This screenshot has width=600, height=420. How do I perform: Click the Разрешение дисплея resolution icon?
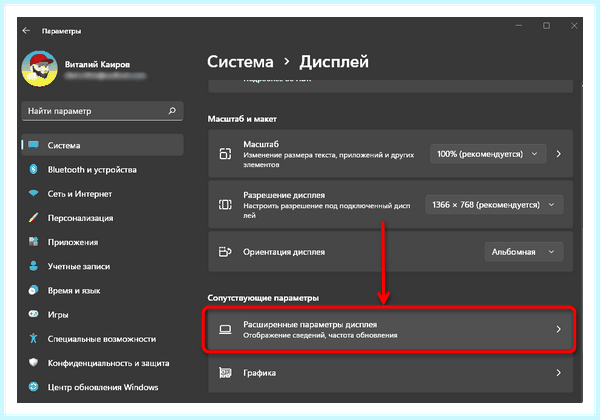(225, 205)
